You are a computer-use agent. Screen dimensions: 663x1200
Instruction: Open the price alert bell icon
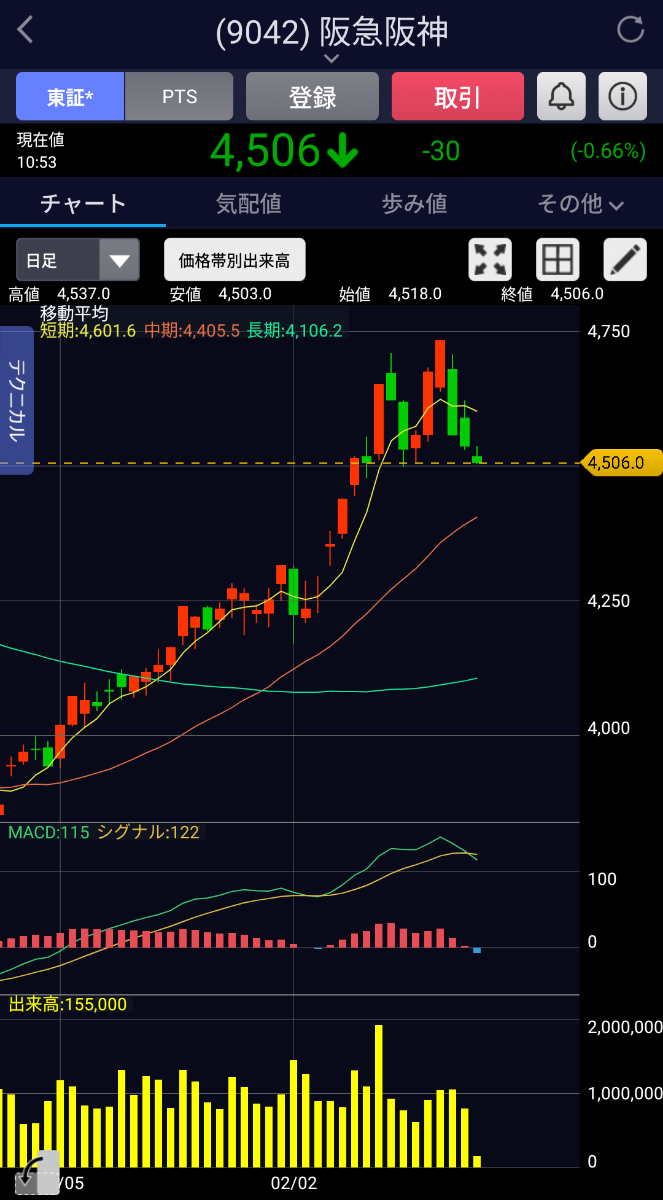coord(562,97)
